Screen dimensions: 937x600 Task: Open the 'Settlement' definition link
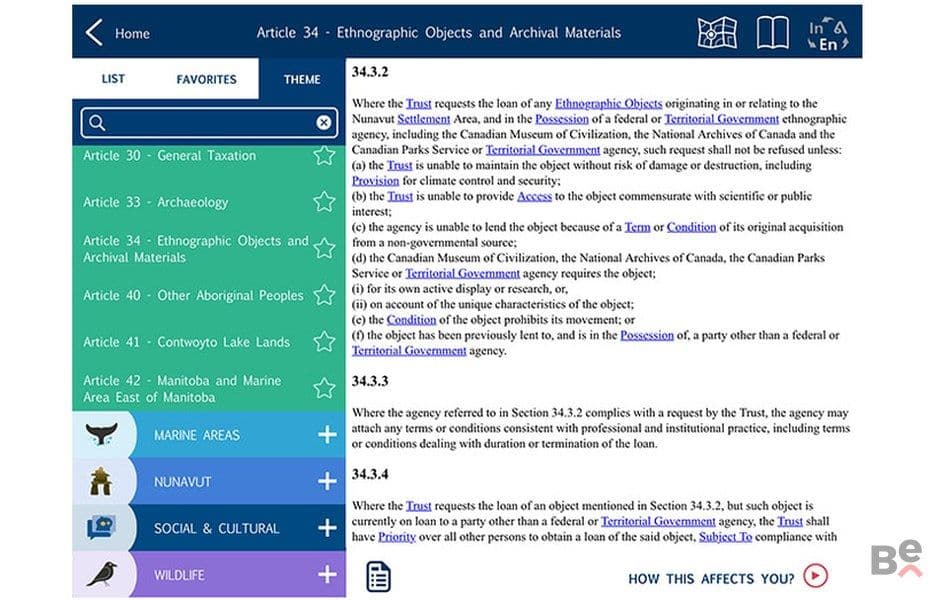click(424, 119)
